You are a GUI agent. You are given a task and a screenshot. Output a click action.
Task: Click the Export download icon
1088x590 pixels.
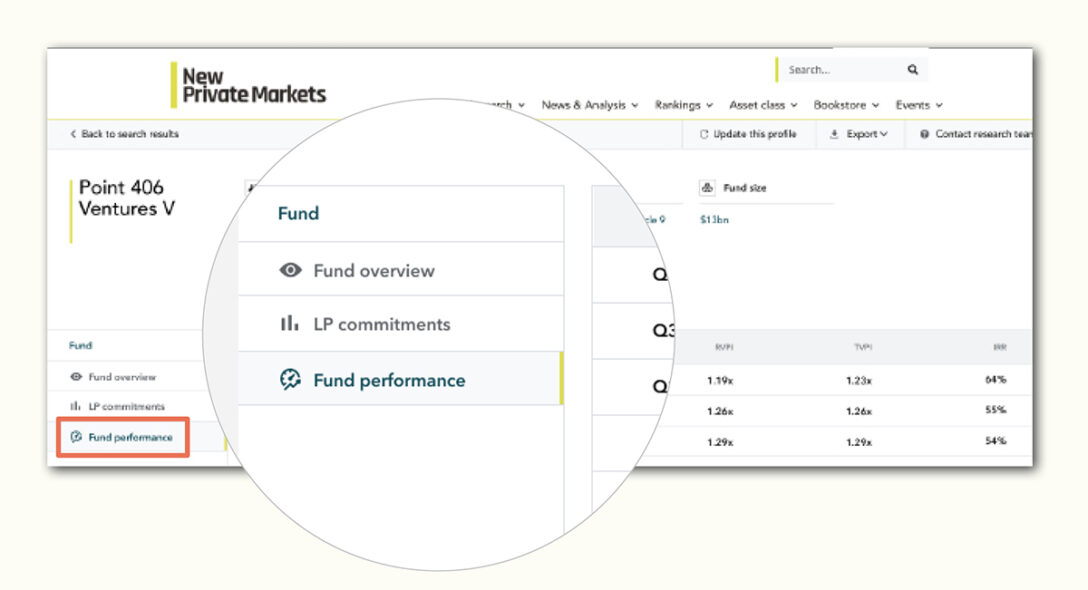[836, 134]
